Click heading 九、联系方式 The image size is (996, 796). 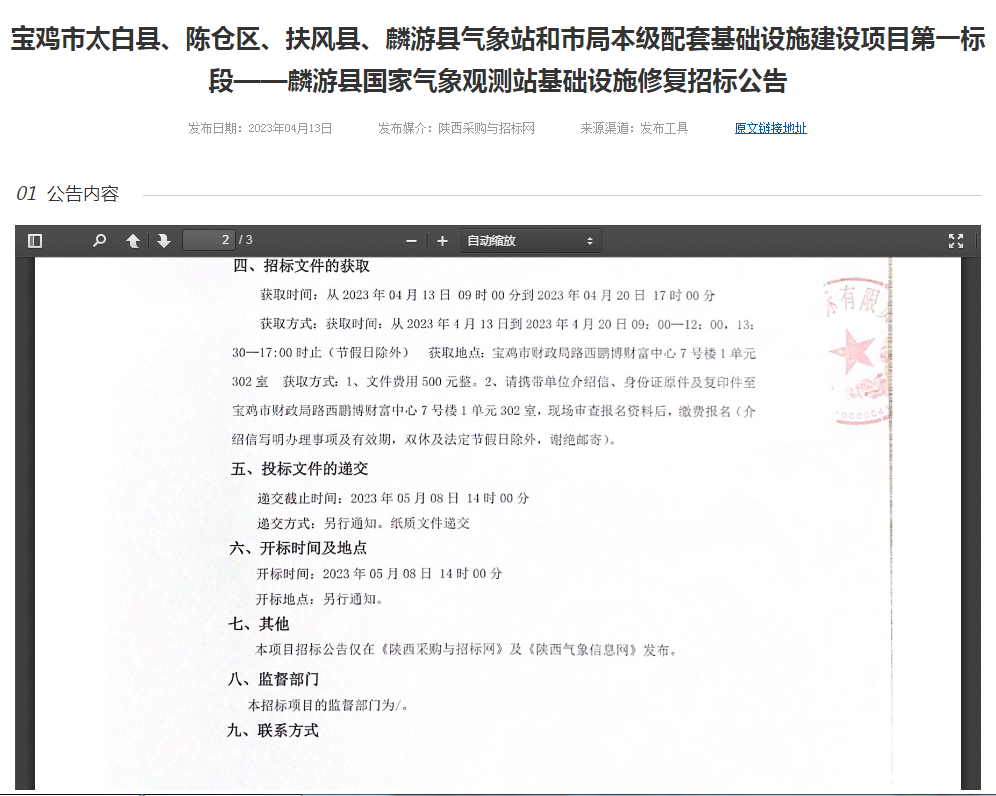point(273,731)
